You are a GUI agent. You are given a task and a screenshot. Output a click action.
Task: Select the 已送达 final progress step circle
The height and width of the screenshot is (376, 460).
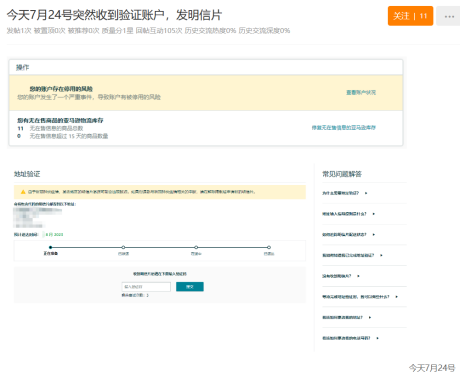(x=269, y=247)
